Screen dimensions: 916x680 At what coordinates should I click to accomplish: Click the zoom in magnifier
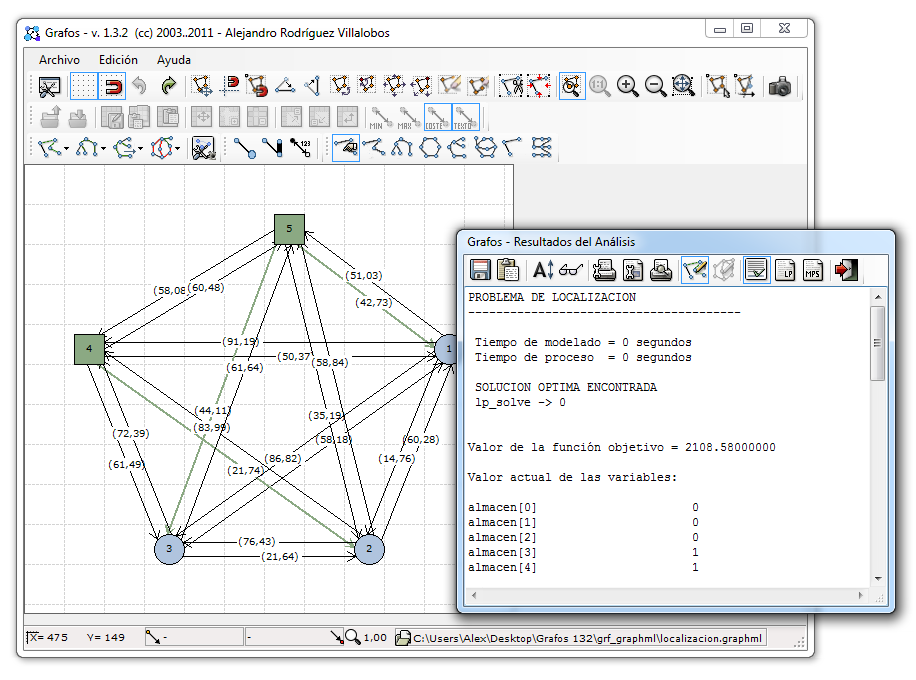click(x=628, y=86)
